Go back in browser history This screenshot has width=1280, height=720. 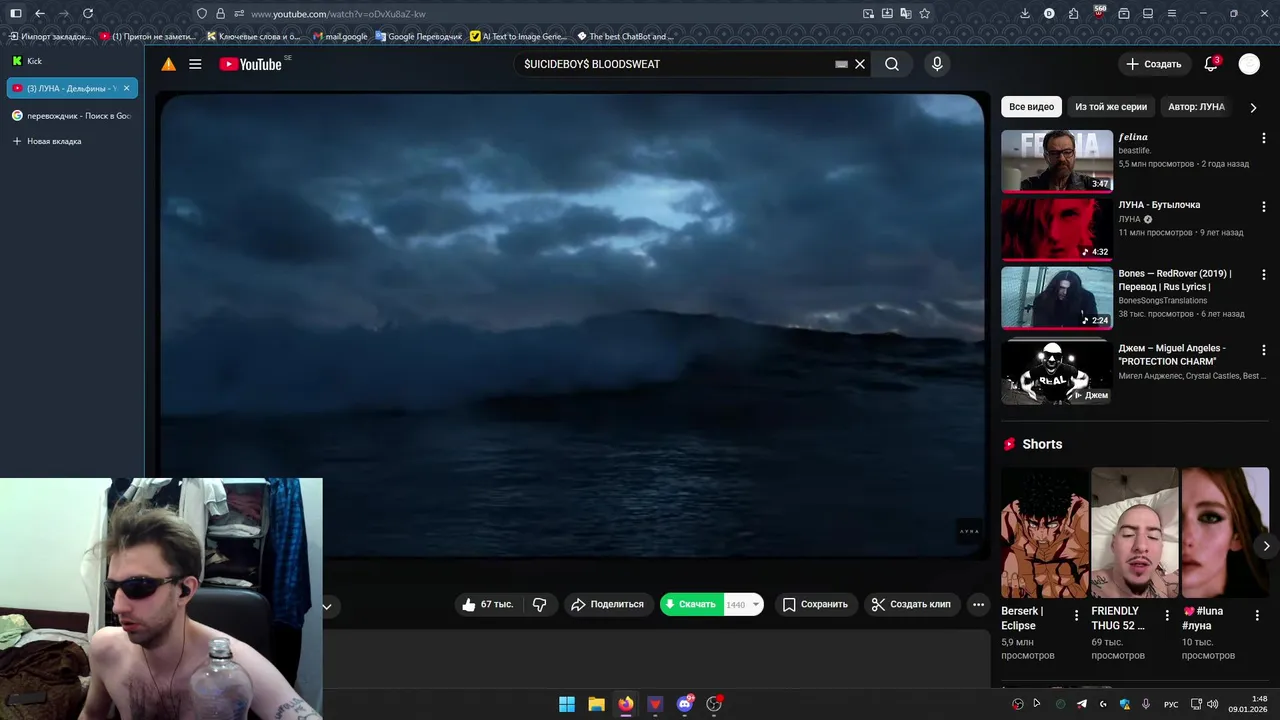pyautogui.click(x=40, y=14)
